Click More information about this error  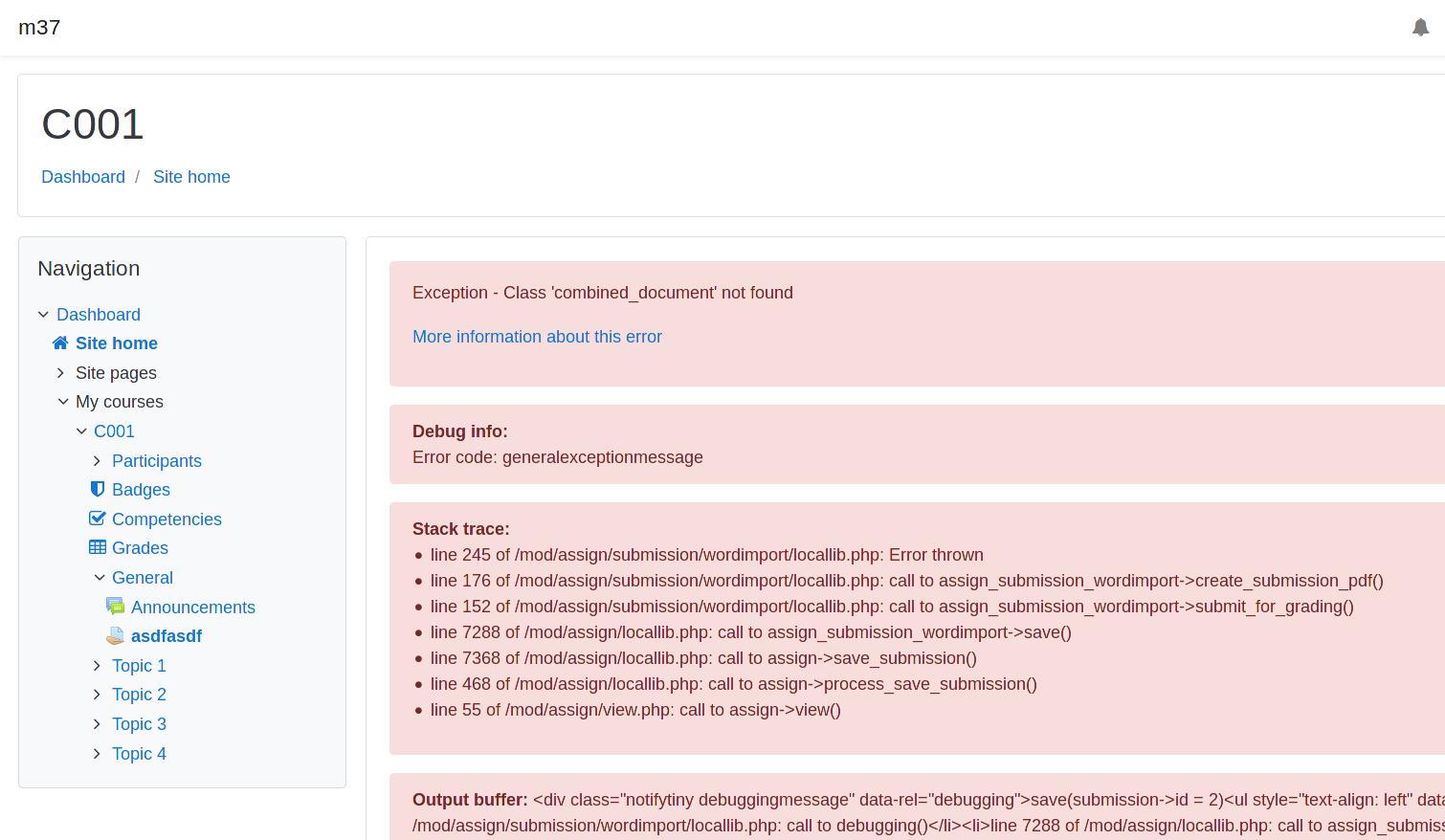click(x=537, y=337)
